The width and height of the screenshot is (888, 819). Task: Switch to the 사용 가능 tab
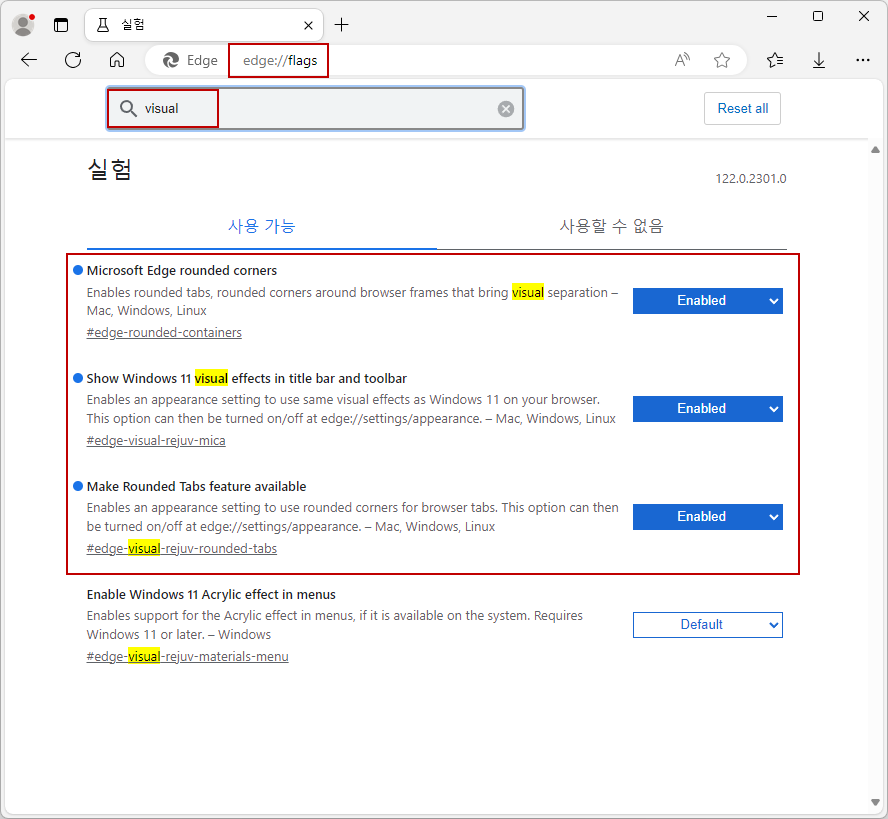[262, 226]
